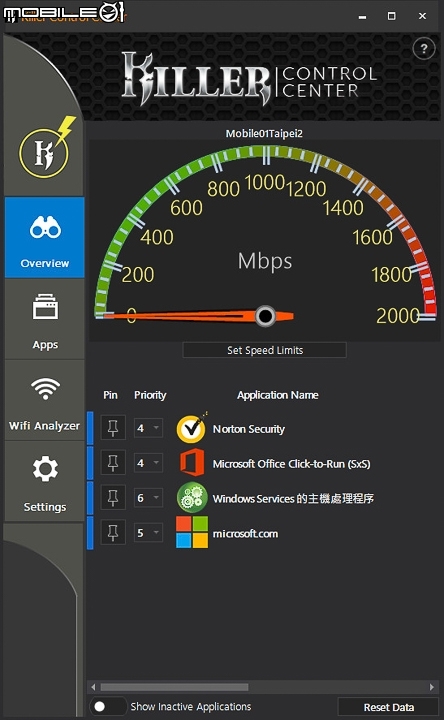Click the Wifi Analyzer signal icon
This screenshot has height=720, width=444.
point(45,389)
